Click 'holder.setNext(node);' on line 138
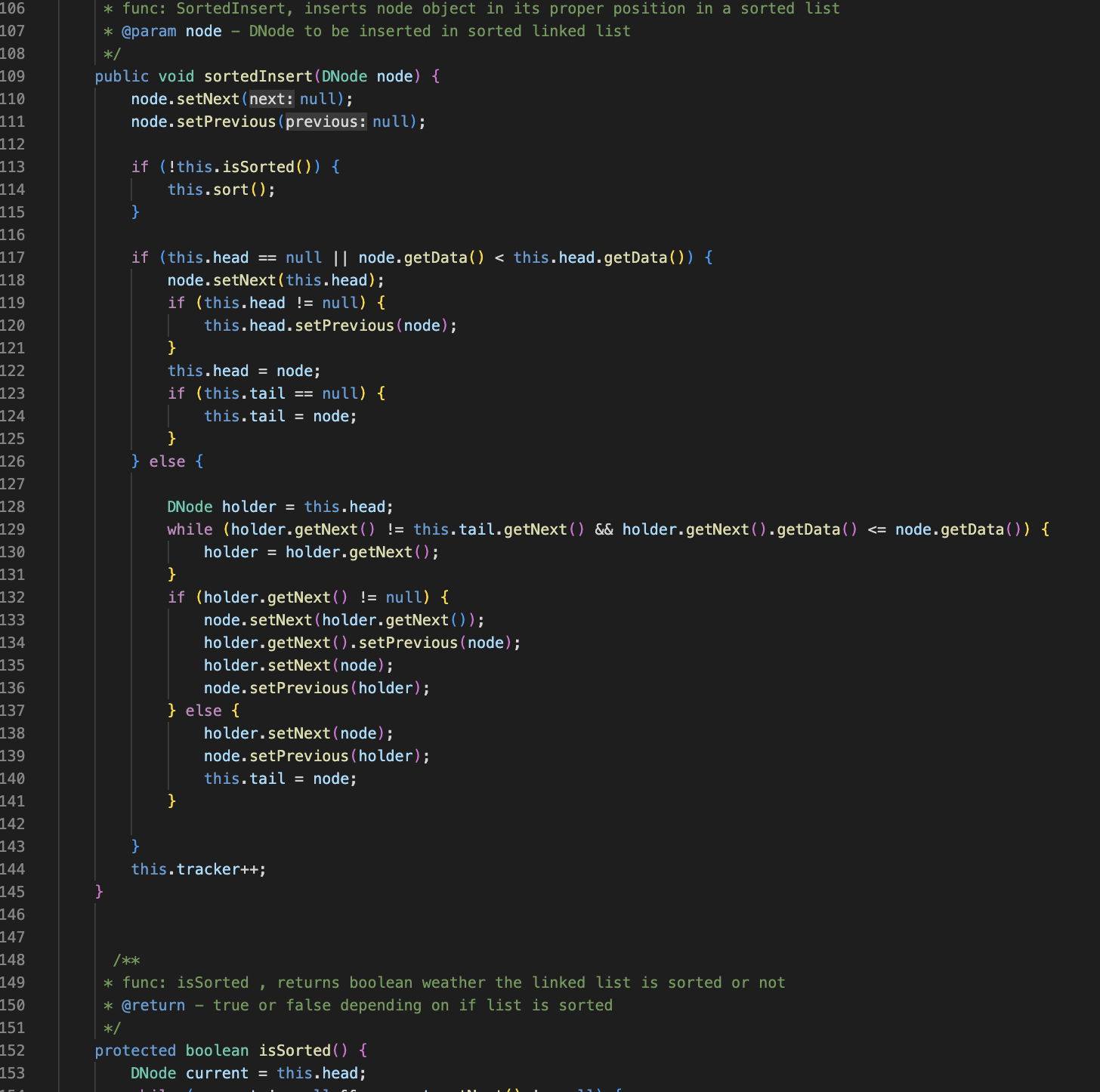The image size is (1100, 1092). (x=299, y=733)
